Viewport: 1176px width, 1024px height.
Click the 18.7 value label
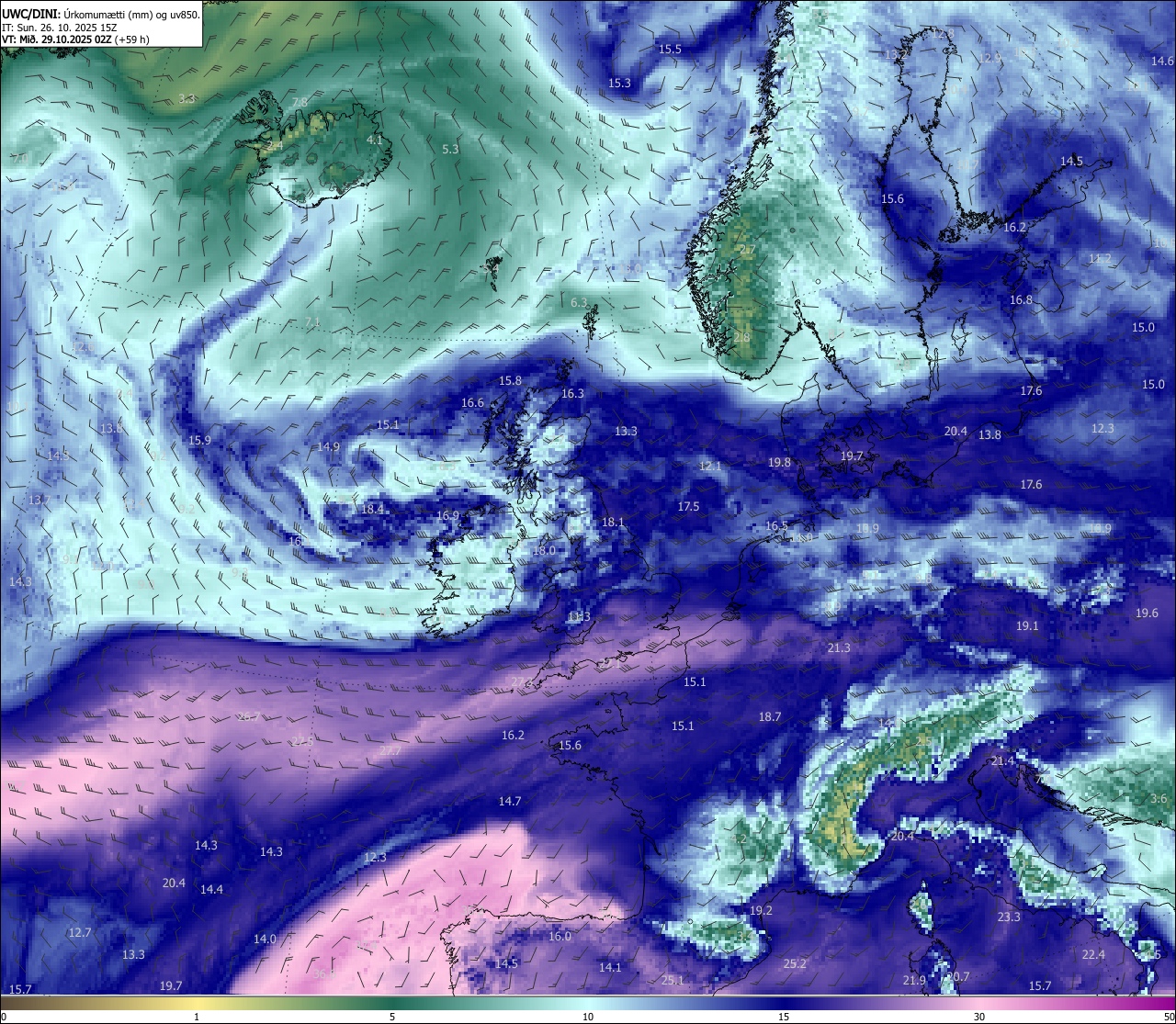pyautogui.click(x=770, y=716)
